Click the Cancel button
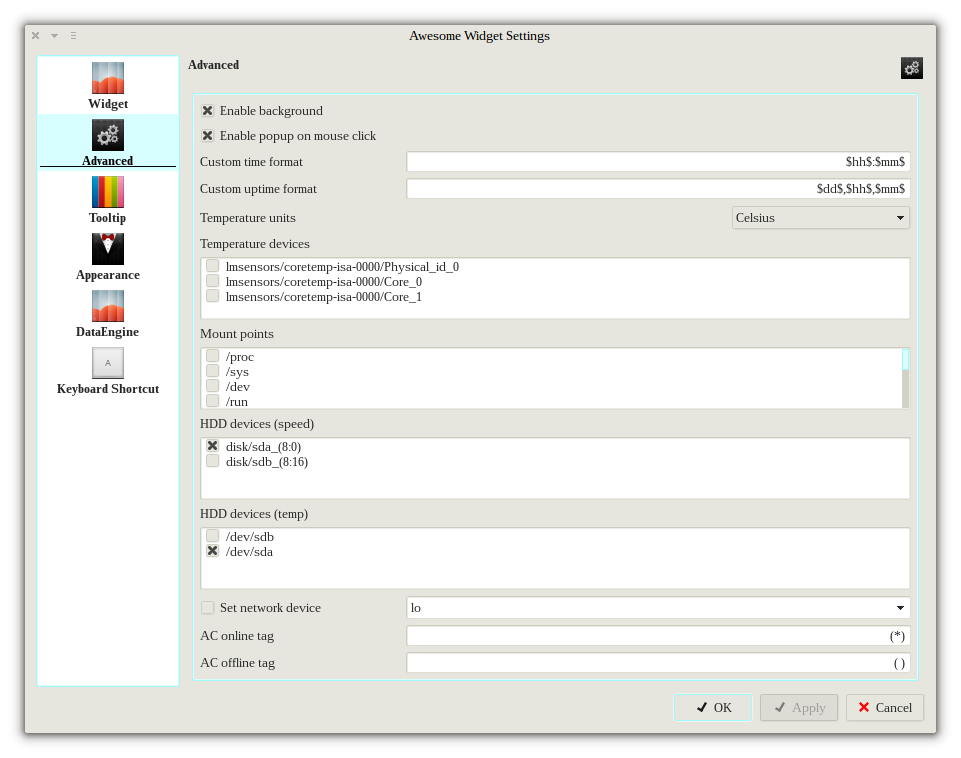Viewport: 961px width, 758px height. point(884,708)
